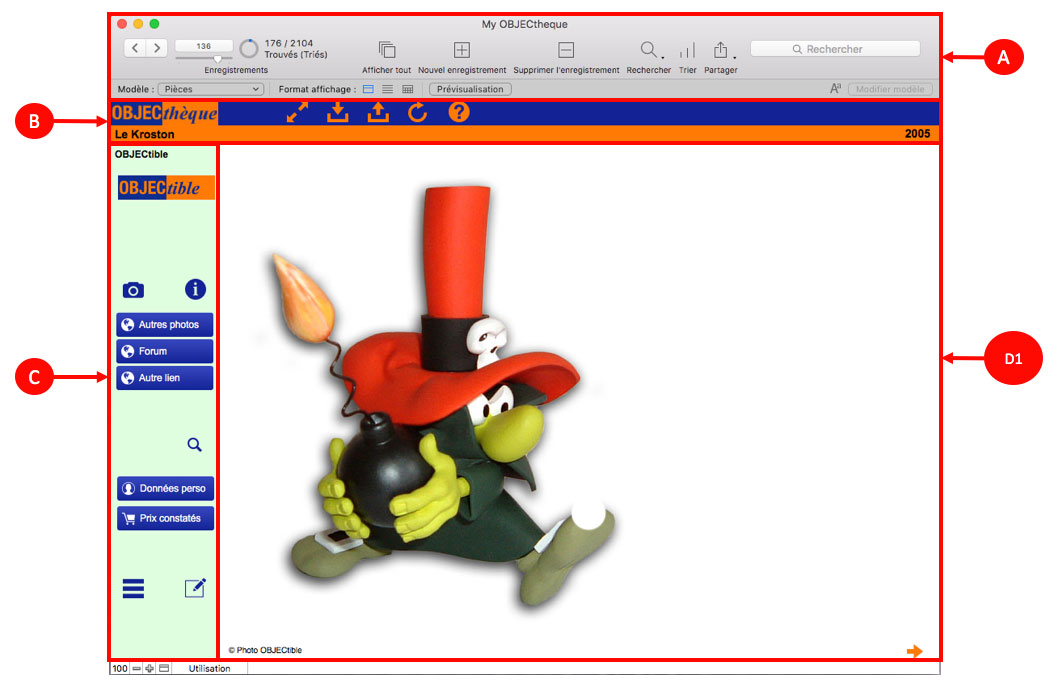Click the found-set pie circle icon
The image size is (1053, 684).
click(249, 48)
